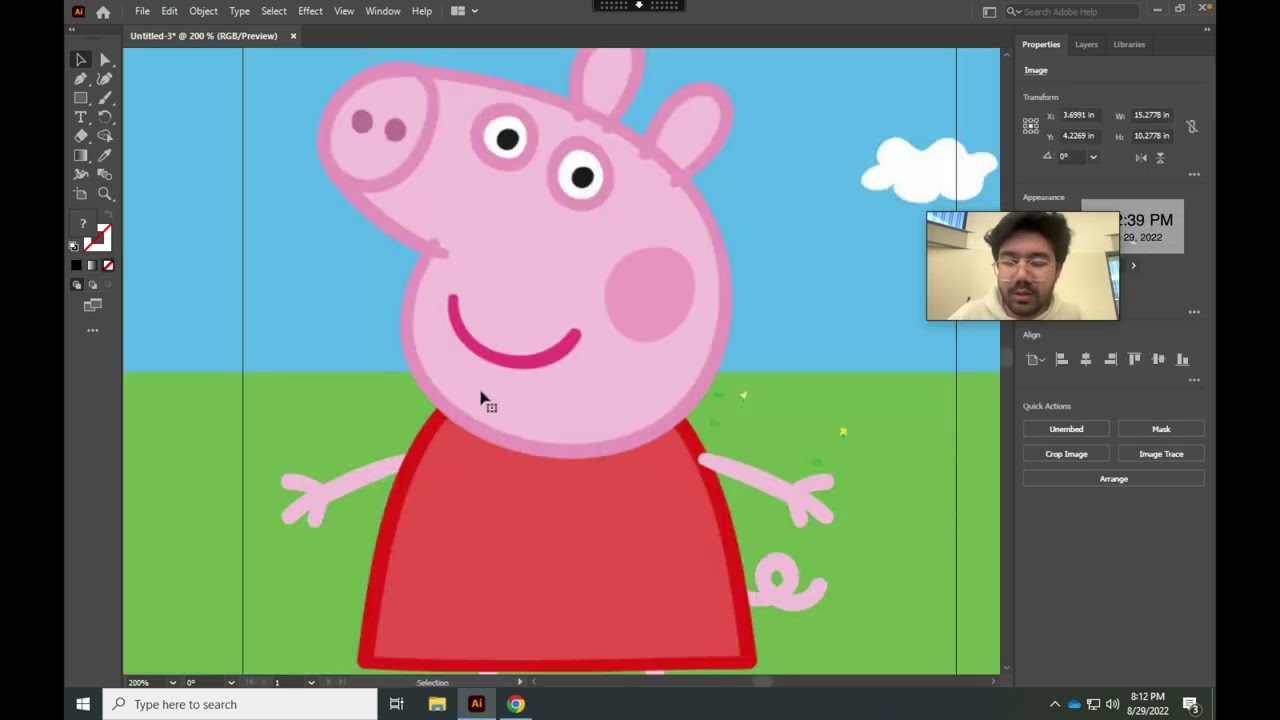Open the Window menu
Viewport: 1280px width, 720px height.
(x=383, y=11)
